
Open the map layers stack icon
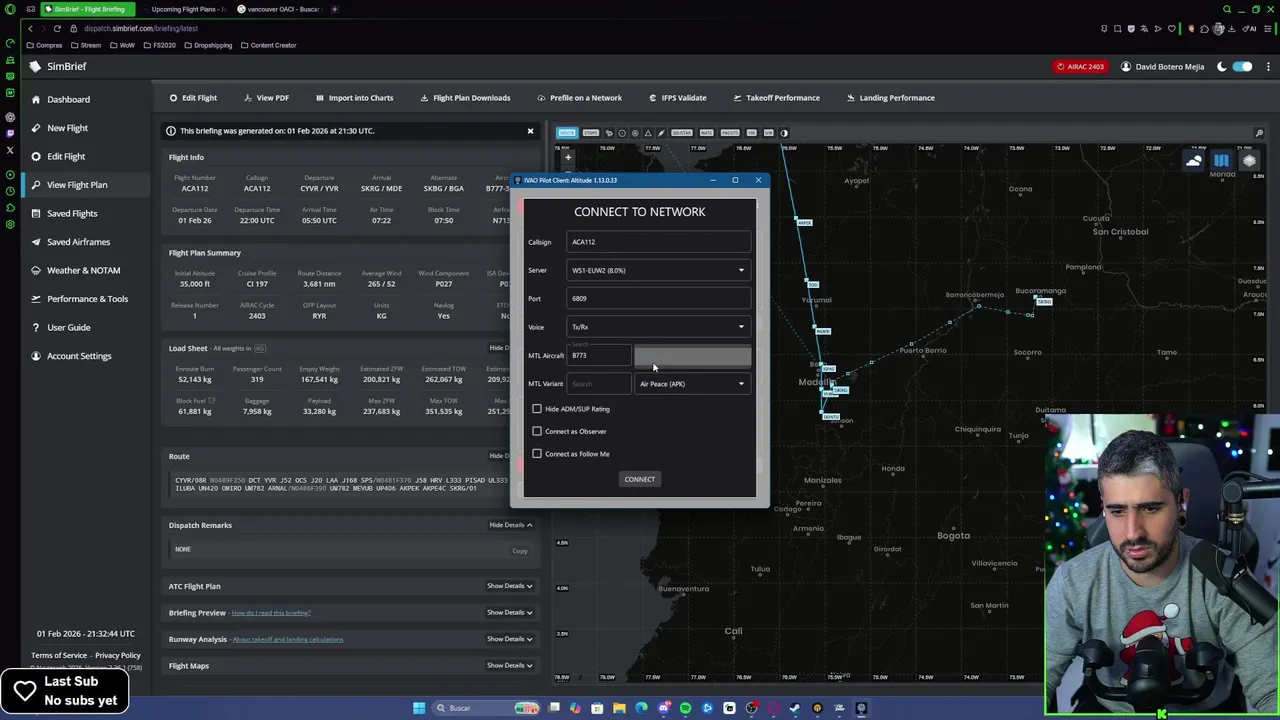tap(1249, 161)
